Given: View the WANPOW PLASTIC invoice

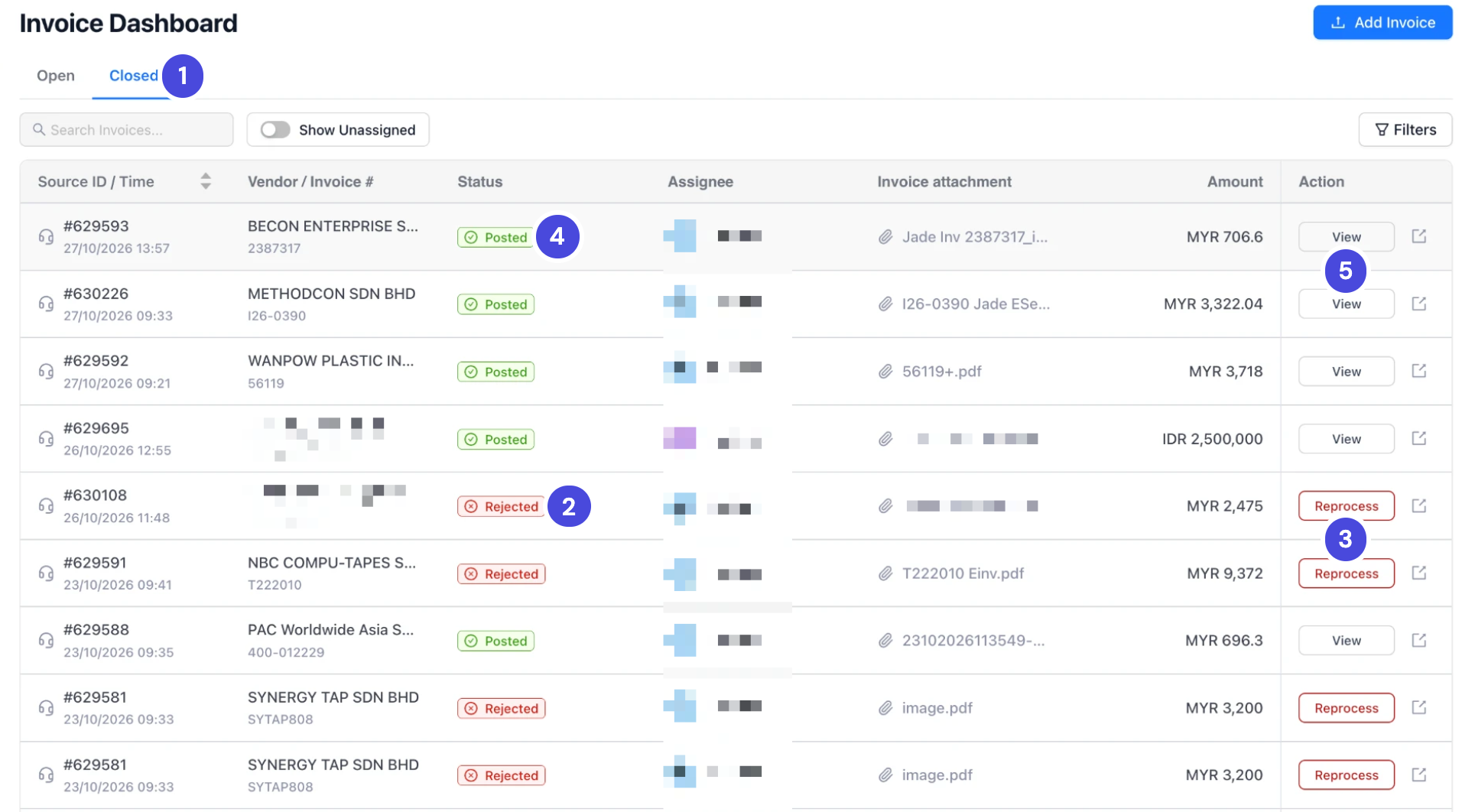Looking at the screenshot, I should [1346, 372].
